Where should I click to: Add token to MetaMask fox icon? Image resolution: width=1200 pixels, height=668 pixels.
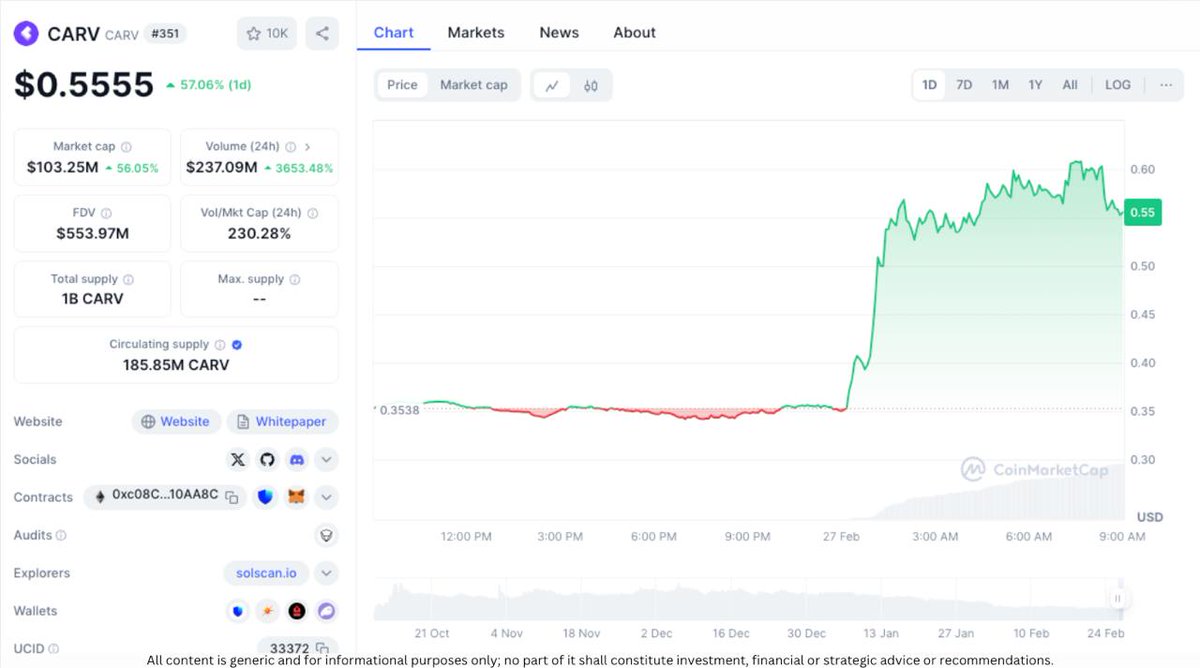pos(296,497)
